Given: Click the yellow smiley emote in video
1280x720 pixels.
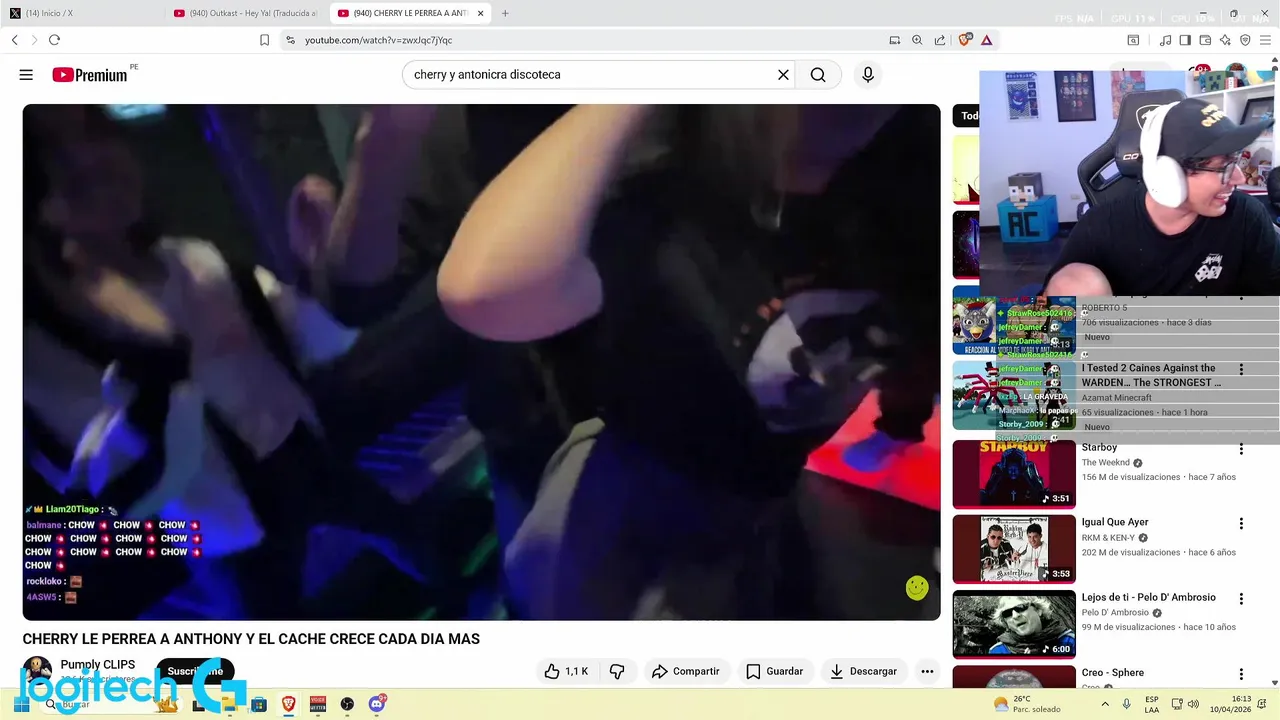Looking at the screenshot, I should pyautogui.click(x=917, y=588).
